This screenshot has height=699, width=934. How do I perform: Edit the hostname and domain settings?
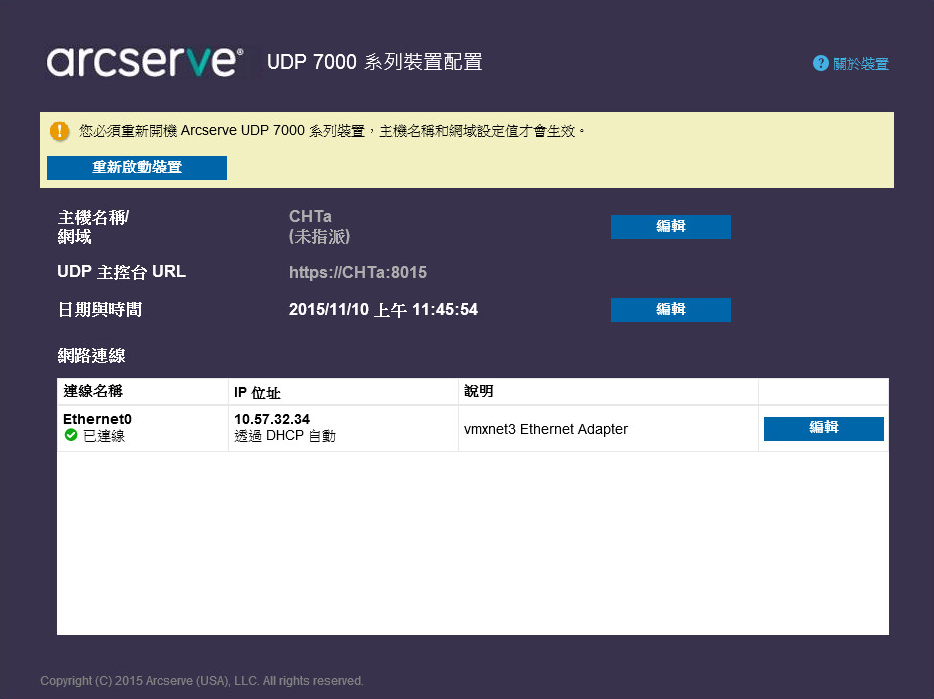(x=670, y=227)
